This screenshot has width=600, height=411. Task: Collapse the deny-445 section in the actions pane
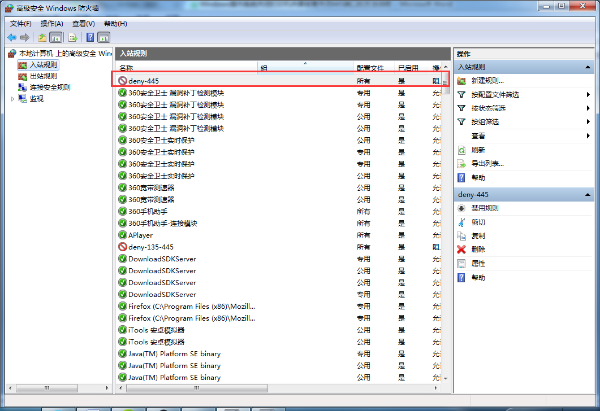(x=587, y=195)
